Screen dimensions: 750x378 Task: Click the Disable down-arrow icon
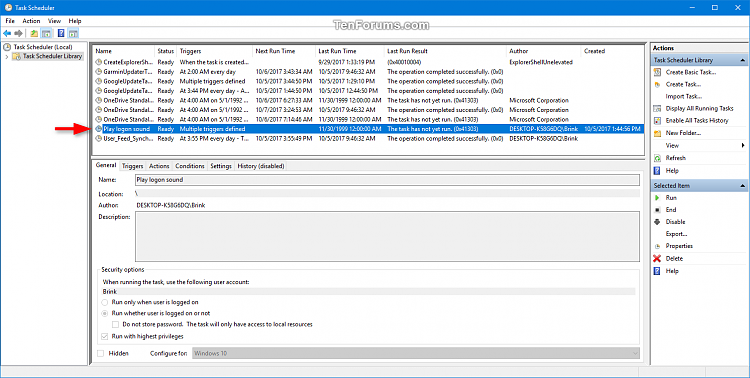click(x=657, y=222)
